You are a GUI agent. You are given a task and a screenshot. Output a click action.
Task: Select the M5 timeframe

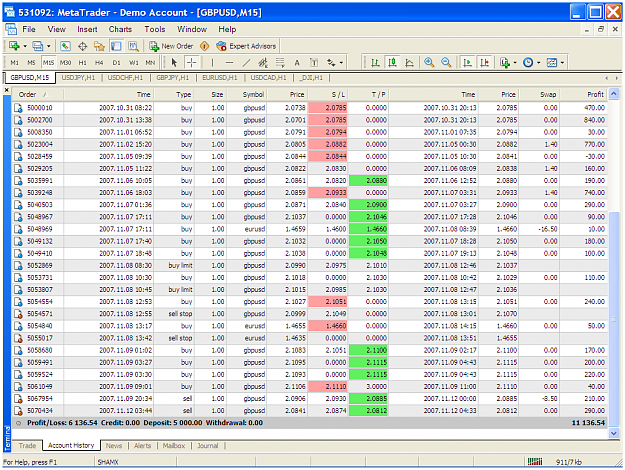(31, 63)
